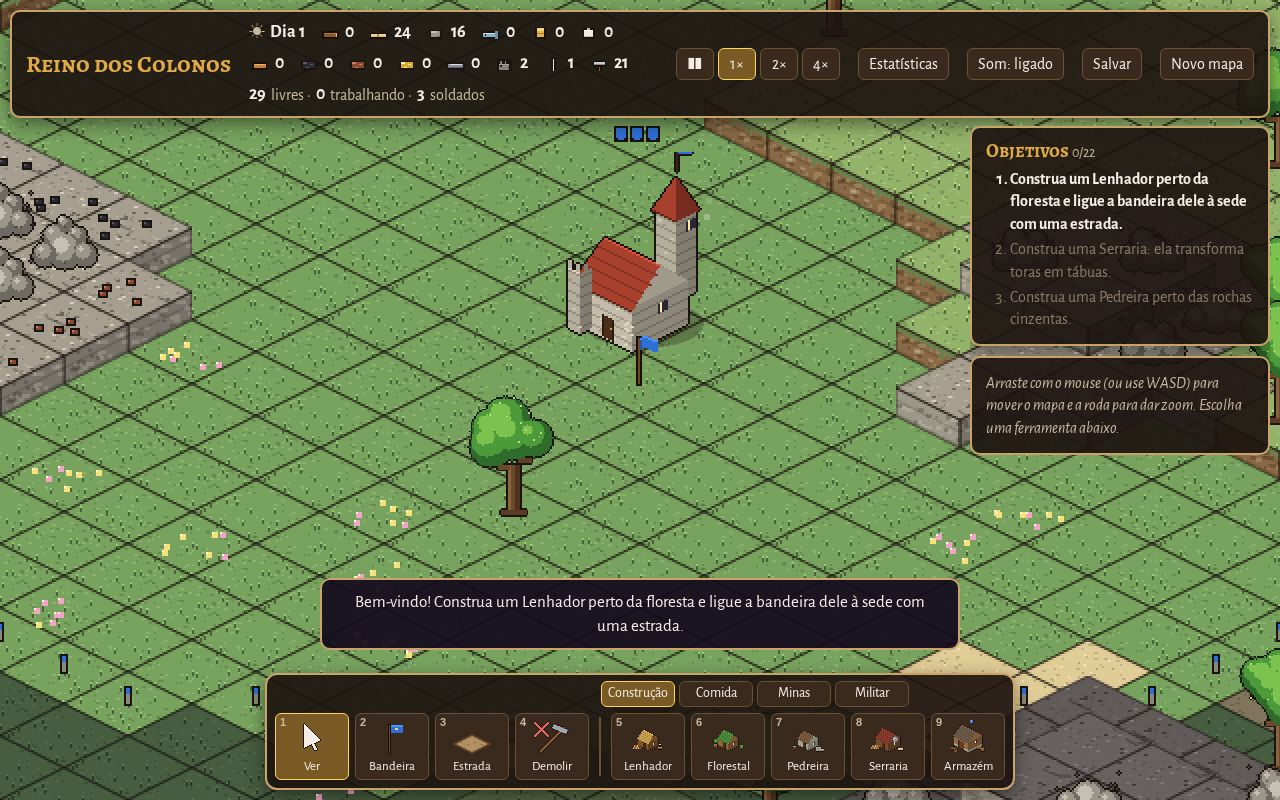Choose the Lenhador building
The width and height of the screenshot is (1280, 800).
point(648,746)
